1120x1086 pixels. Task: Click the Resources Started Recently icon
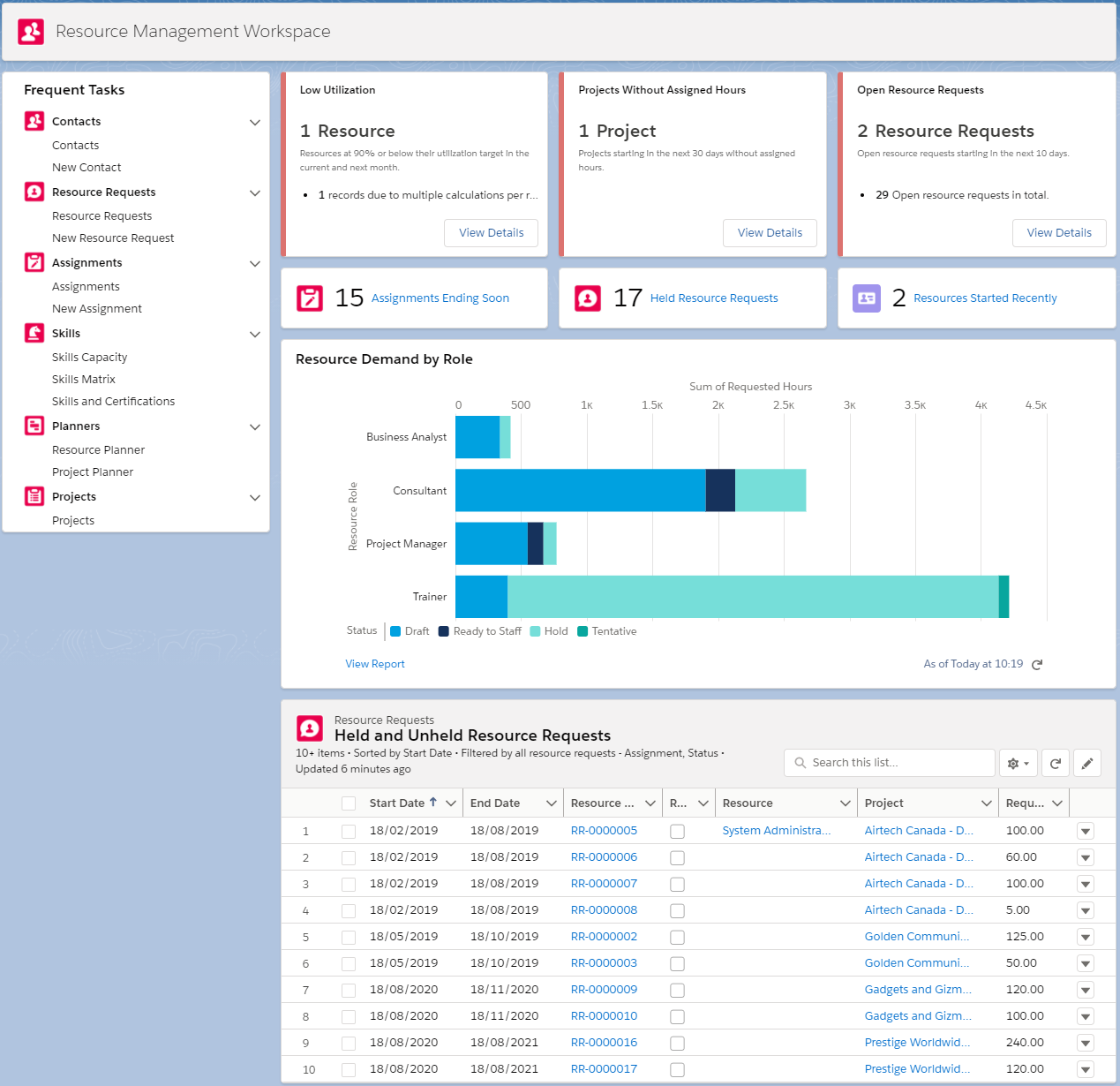click(x=866, y=298)
